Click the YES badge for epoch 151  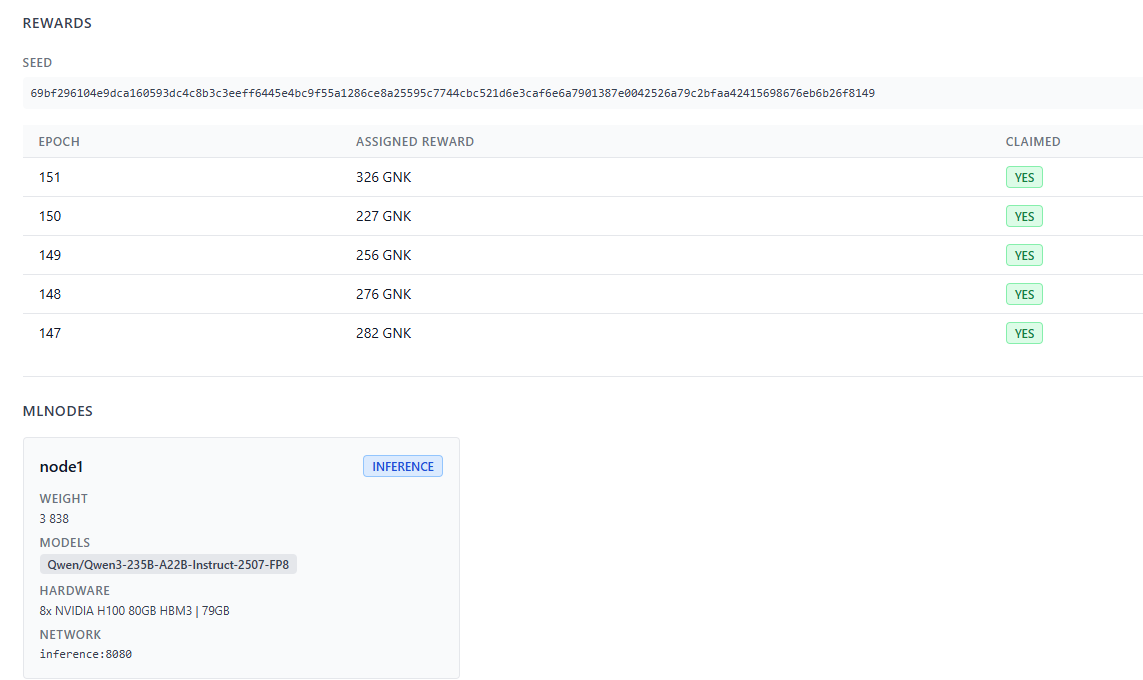point(1024,178)
